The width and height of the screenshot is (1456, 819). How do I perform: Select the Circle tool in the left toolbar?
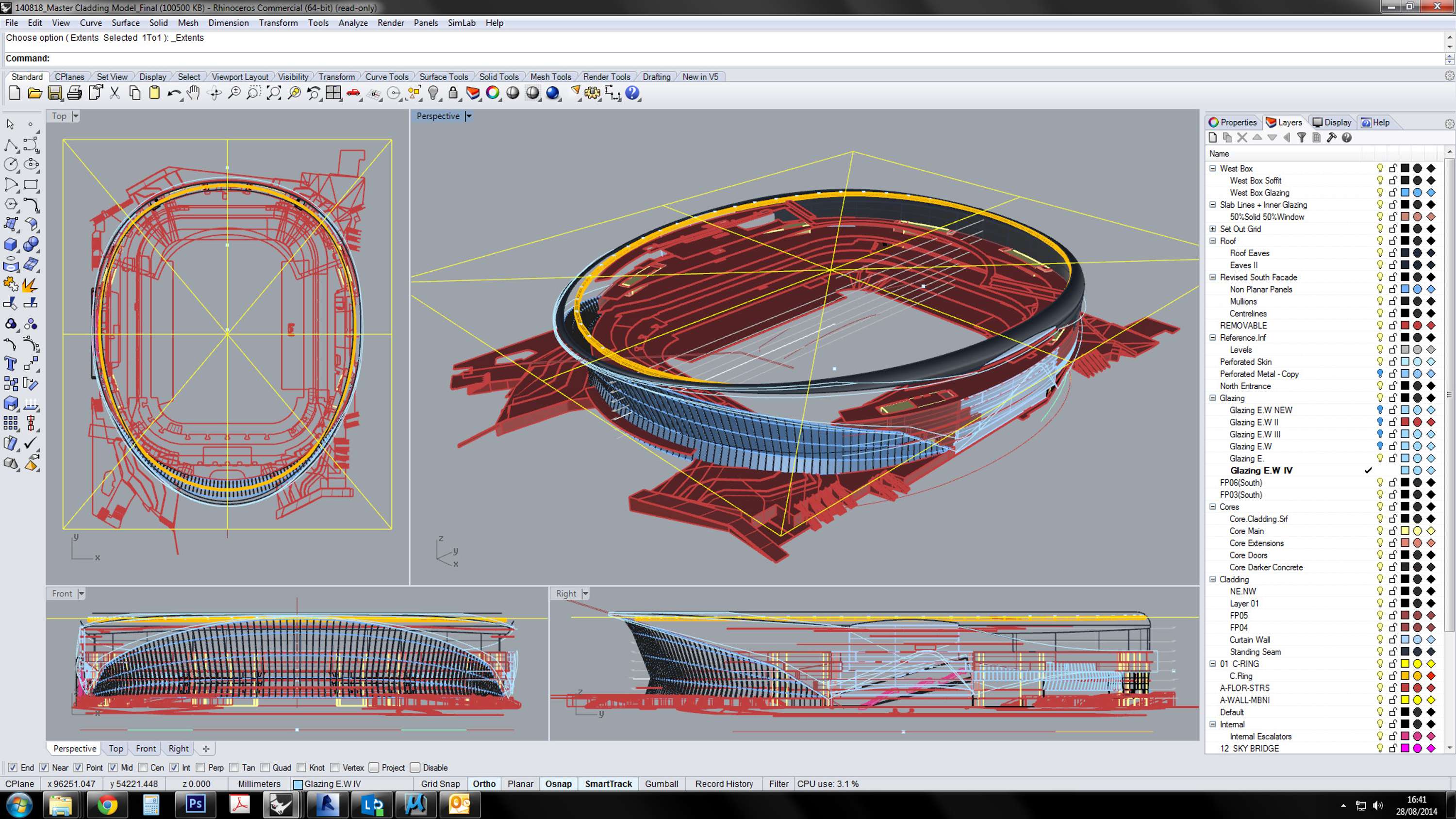pyautogui.click(x=11, y=164)
